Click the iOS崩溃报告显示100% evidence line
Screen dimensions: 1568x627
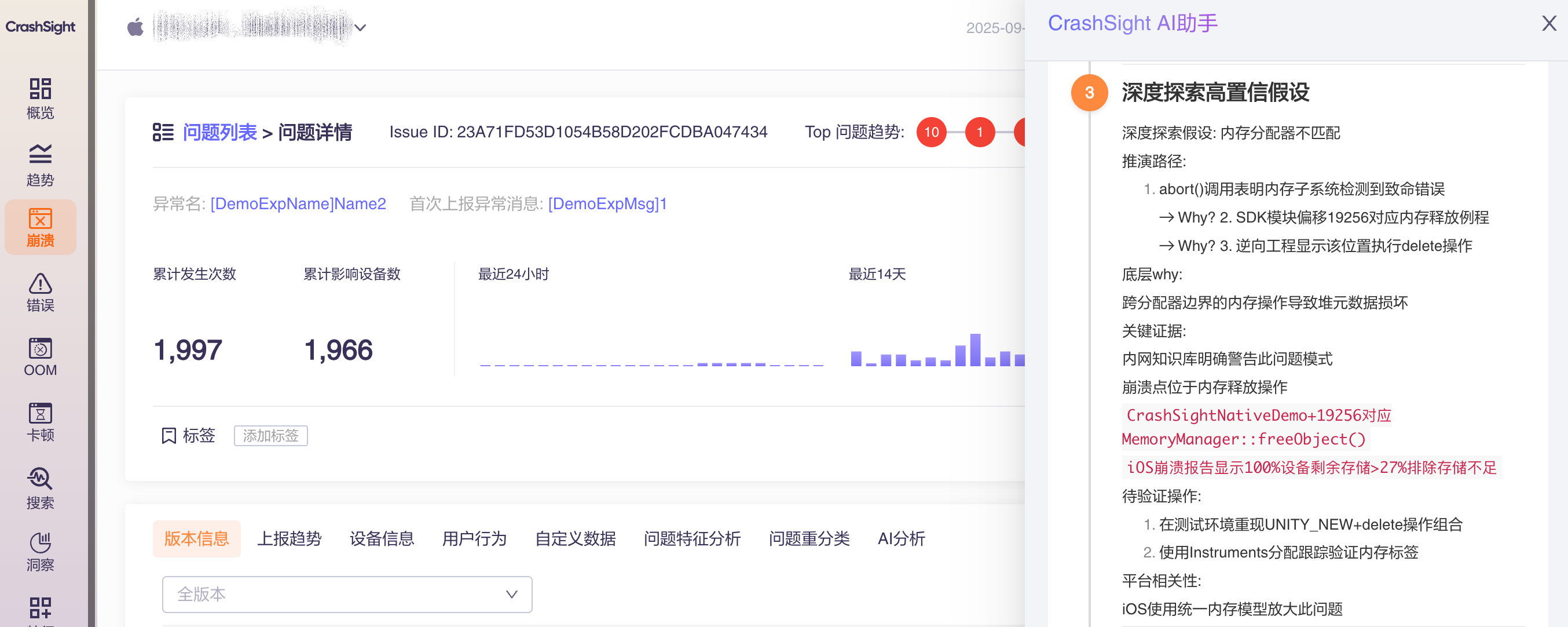pos(1311,468)
